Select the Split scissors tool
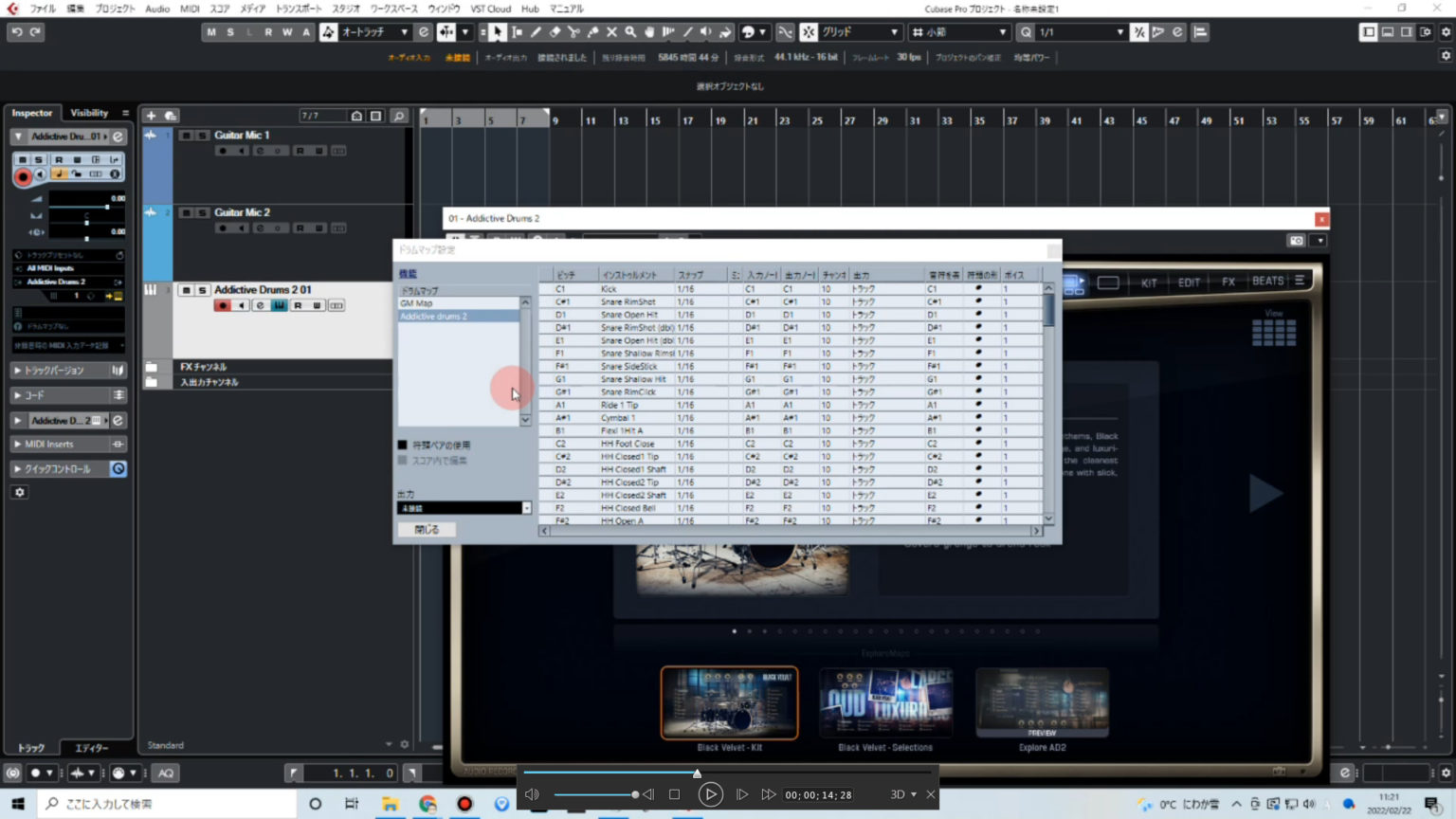 [573, 31]
